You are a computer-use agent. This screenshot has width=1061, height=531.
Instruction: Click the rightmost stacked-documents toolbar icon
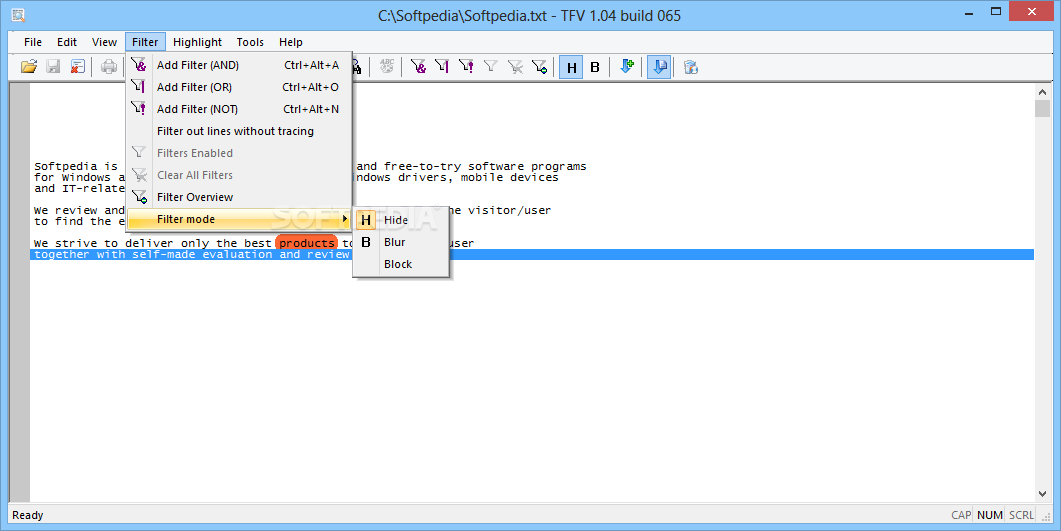(690, 67)
